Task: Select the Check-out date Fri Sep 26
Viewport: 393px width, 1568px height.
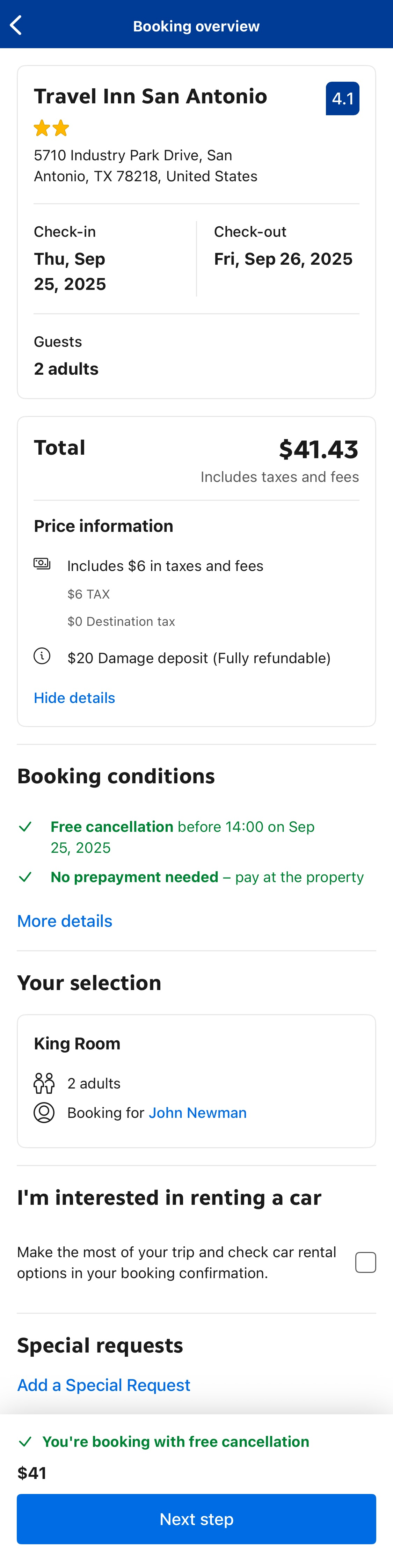Action: 283,259
